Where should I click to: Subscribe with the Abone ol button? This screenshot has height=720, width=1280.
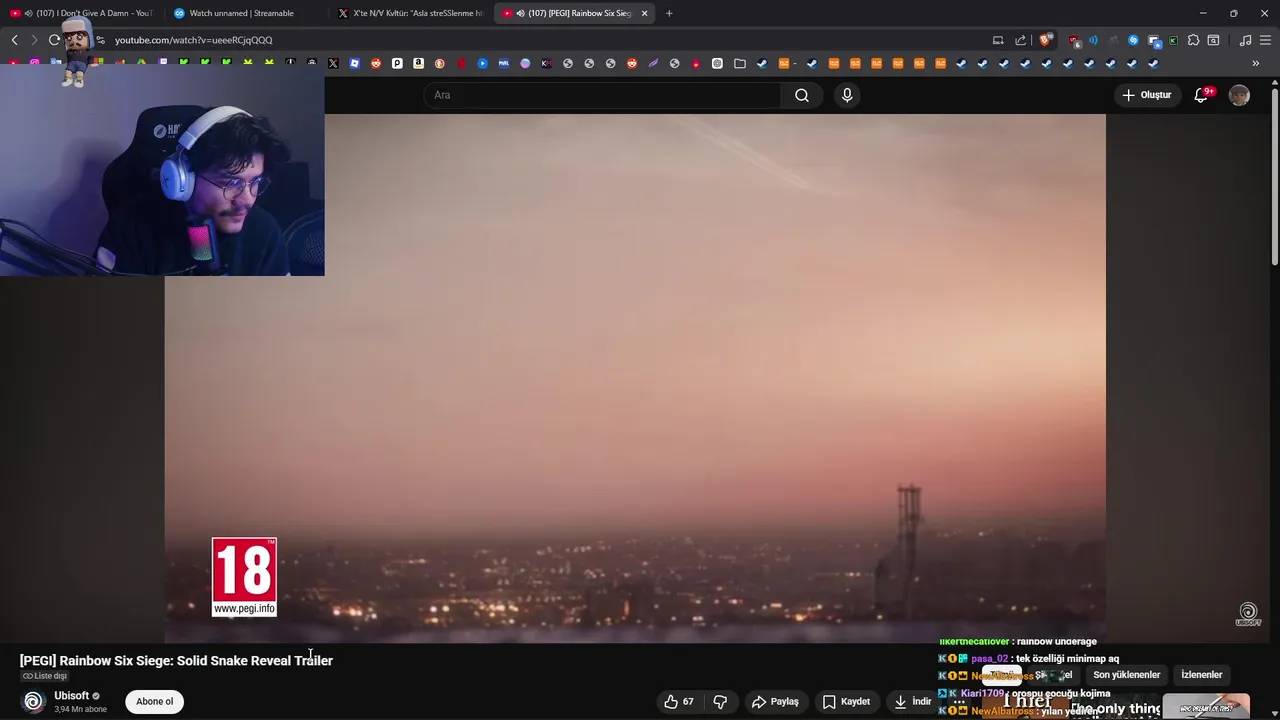pyautogui.click(x=154, y=701)
